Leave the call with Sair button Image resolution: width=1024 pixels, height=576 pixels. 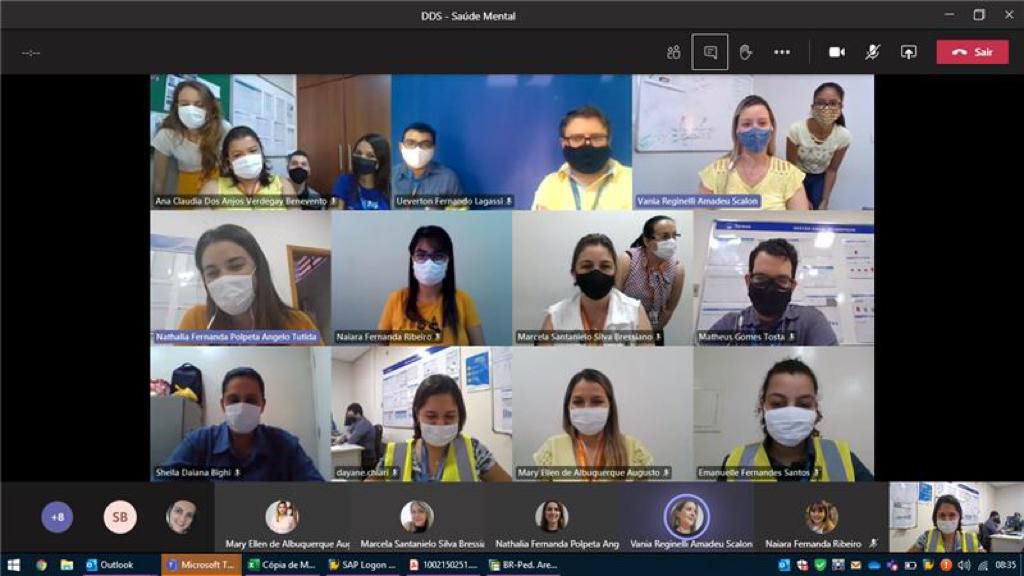(972, 52)
